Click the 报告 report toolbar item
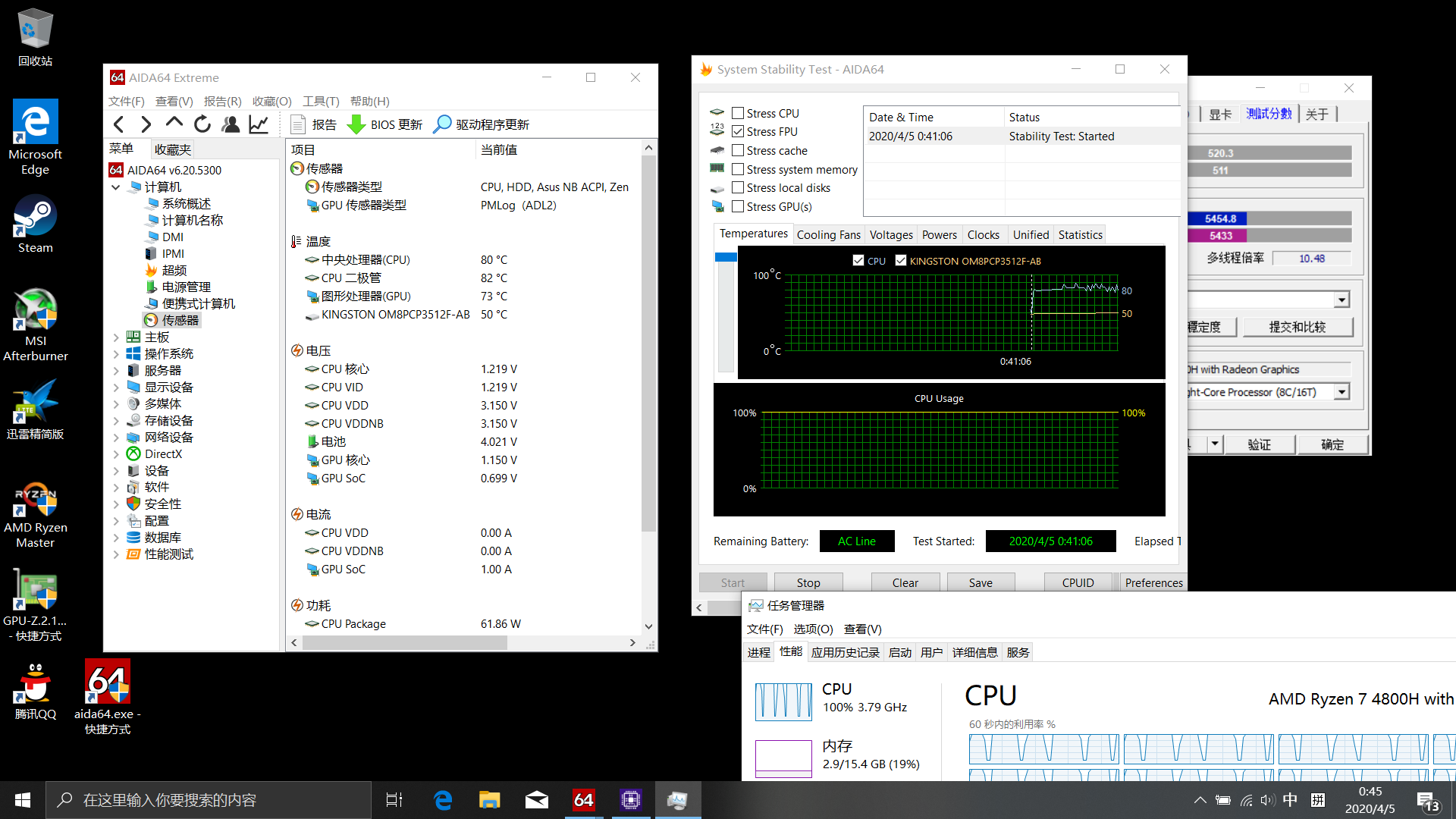 coord(314,124)
